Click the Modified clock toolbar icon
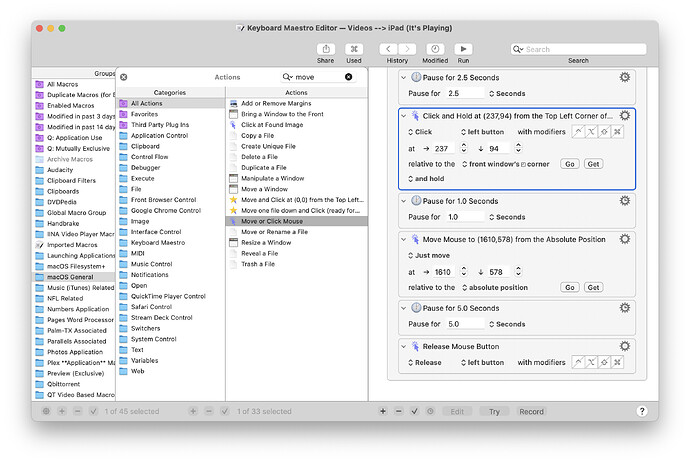The width and height of the screenshot is (690, 463). tap(435, 49)
